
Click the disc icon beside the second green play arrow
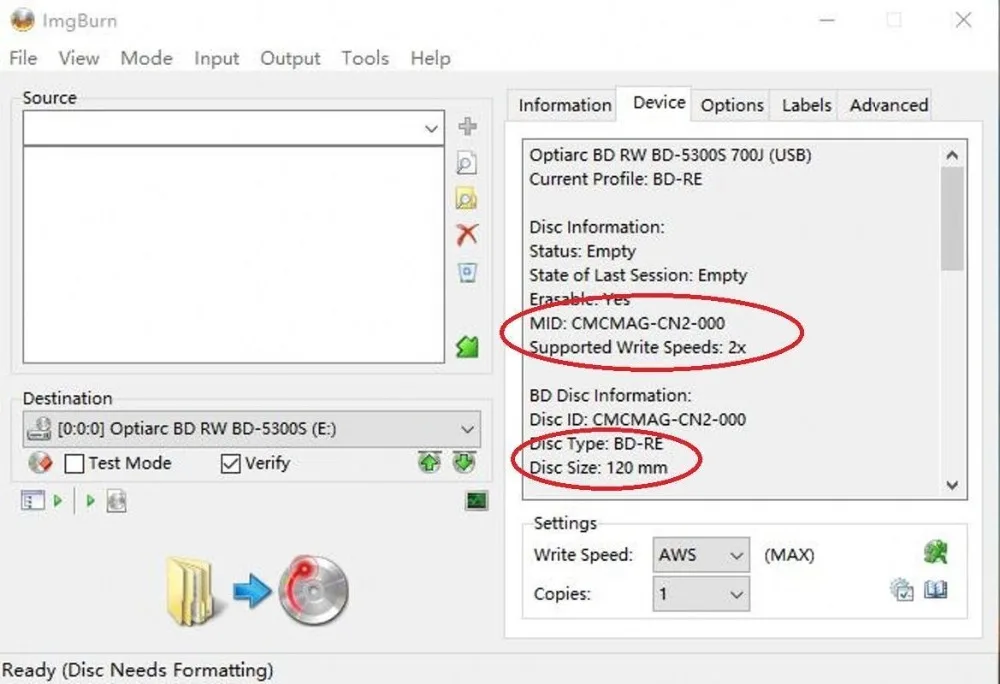tap(116, 502)
